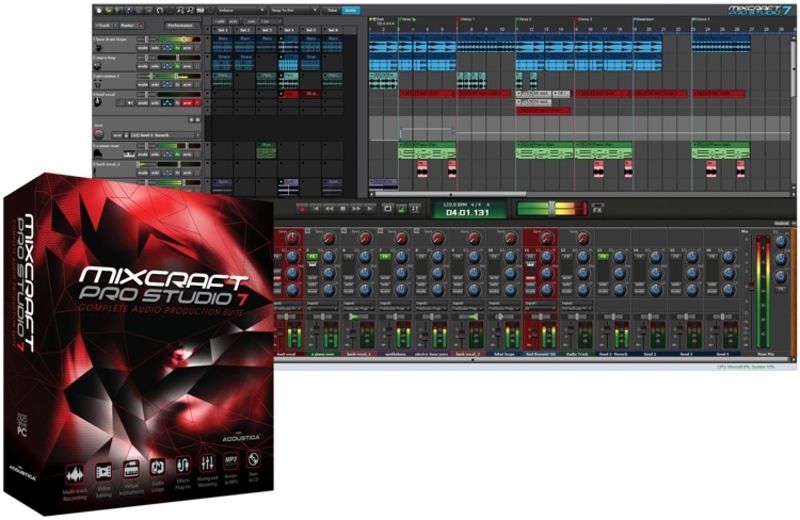Screen dimensions: 800x520
Task: Switch timeline to Time mode
Action: 331,10
